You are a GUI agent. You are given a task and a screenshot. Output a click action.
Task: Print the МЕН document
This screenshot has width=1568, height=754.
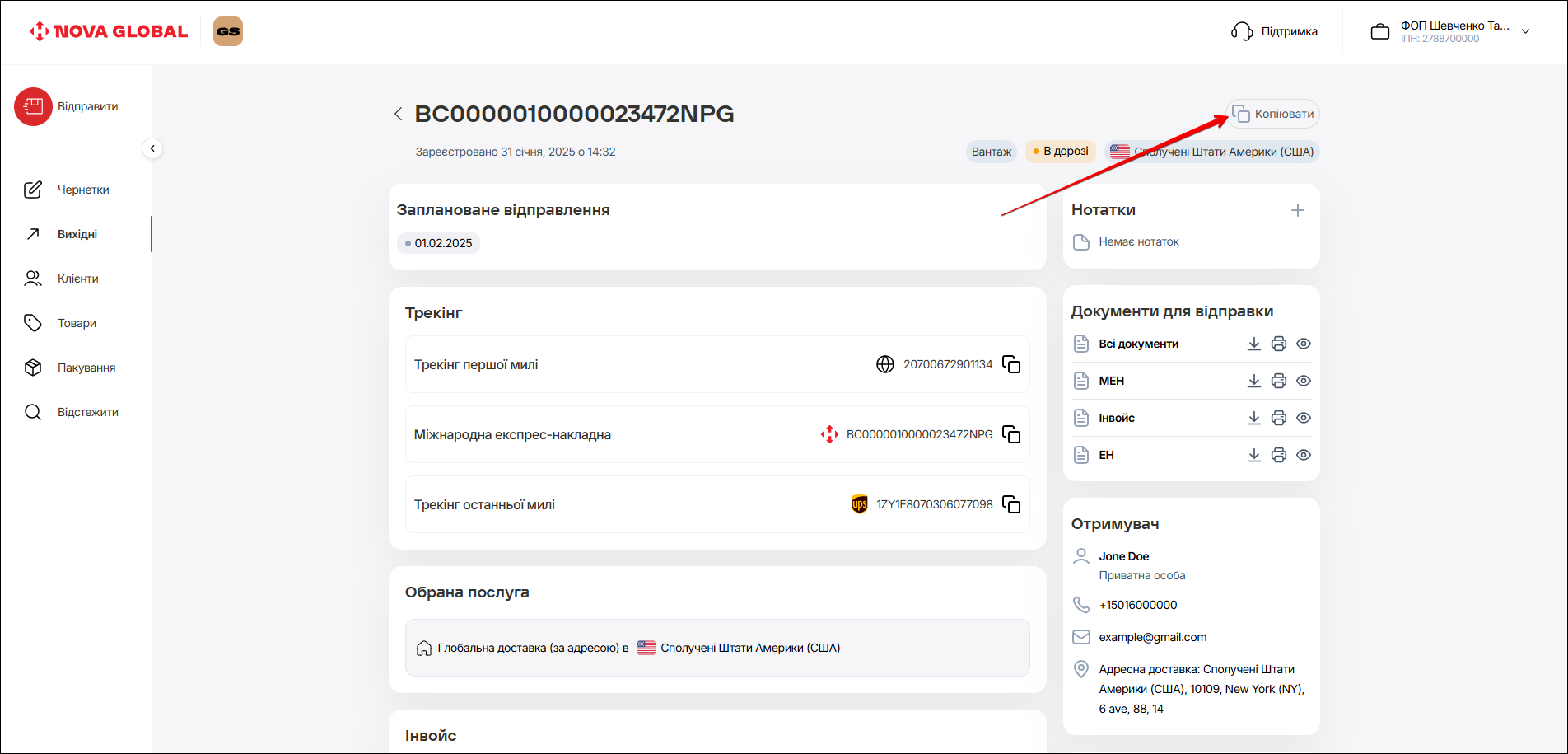[x=1278, y=381]
